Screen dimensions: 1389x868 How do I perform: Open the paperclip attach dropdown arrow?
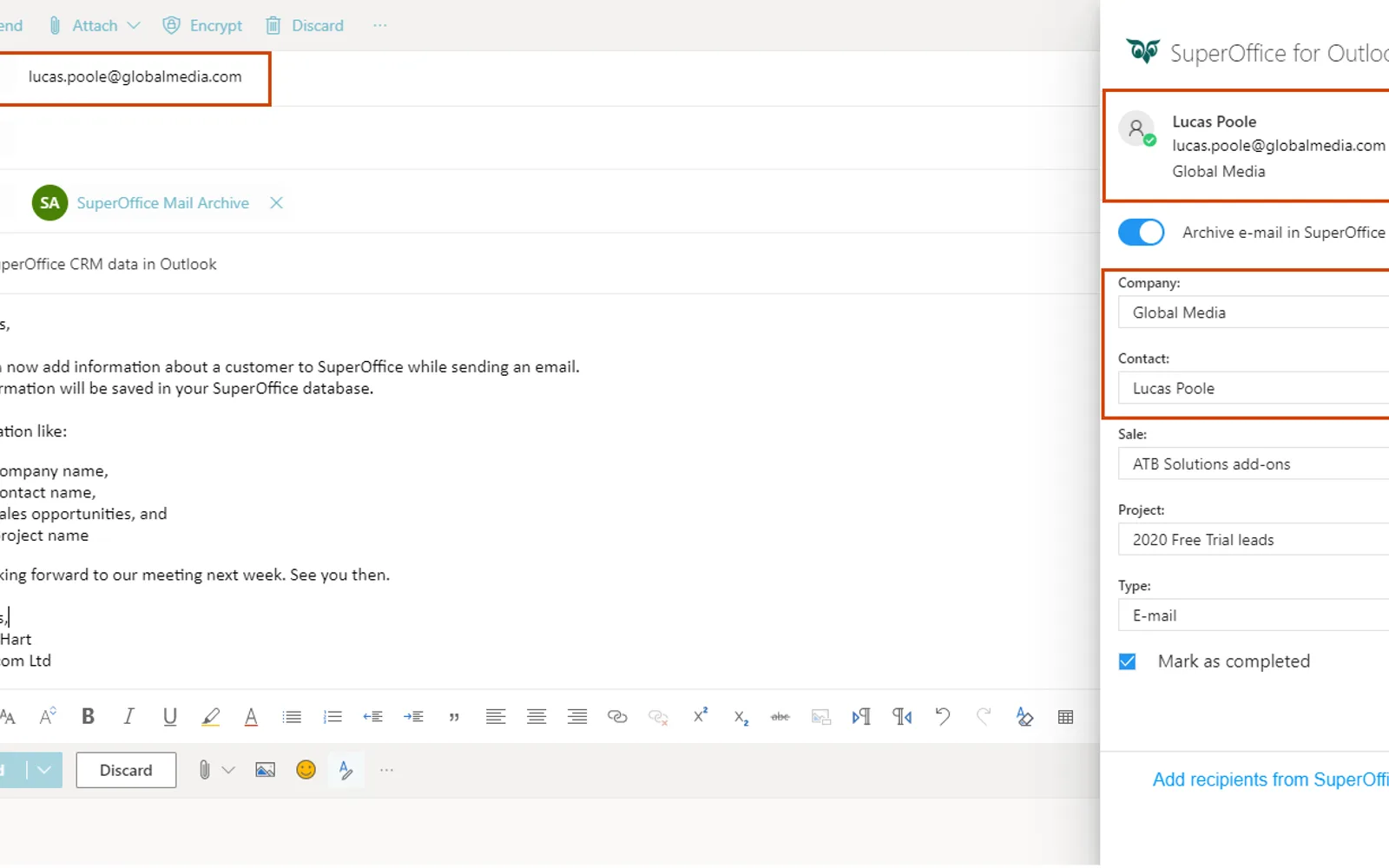tap(228, 770)
